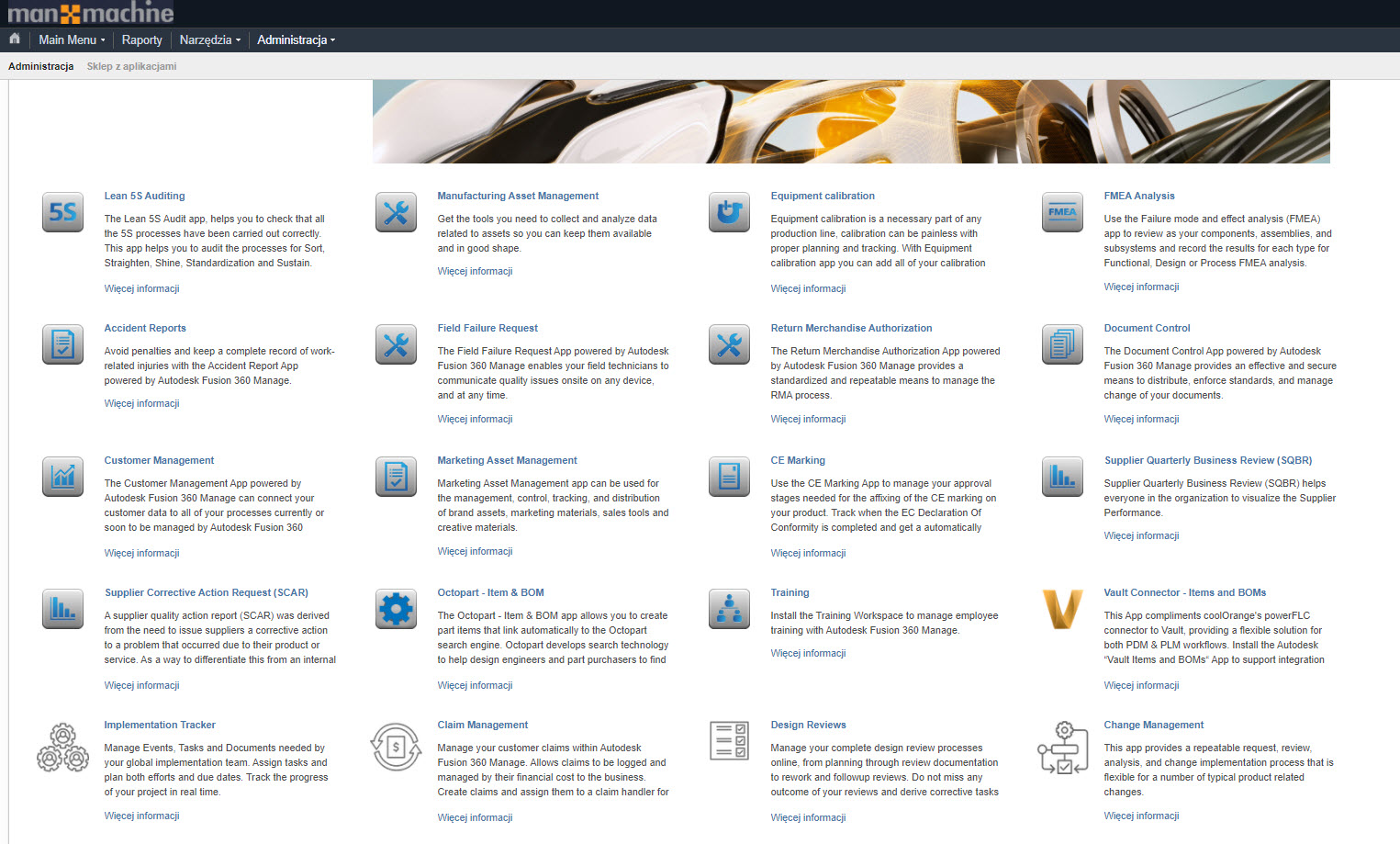Click the Lean 5S Auditing app icon
Viewport: 1400px width, 844px height.
62,213
